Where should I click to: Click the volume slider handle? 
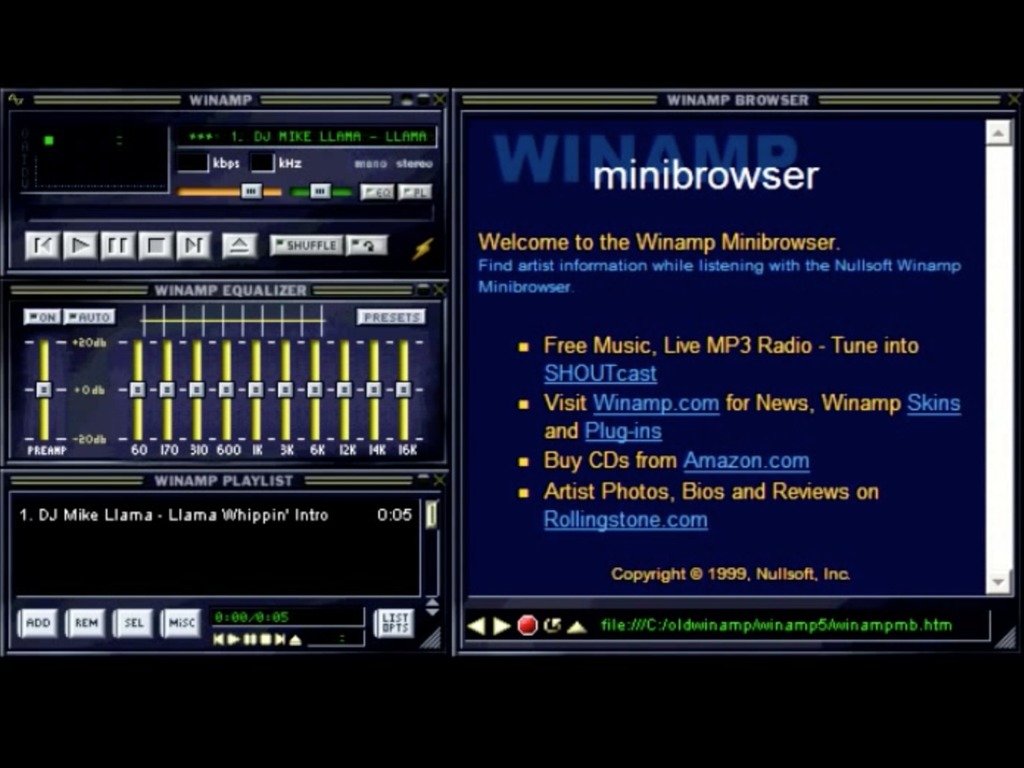click(x=251, y=191)
